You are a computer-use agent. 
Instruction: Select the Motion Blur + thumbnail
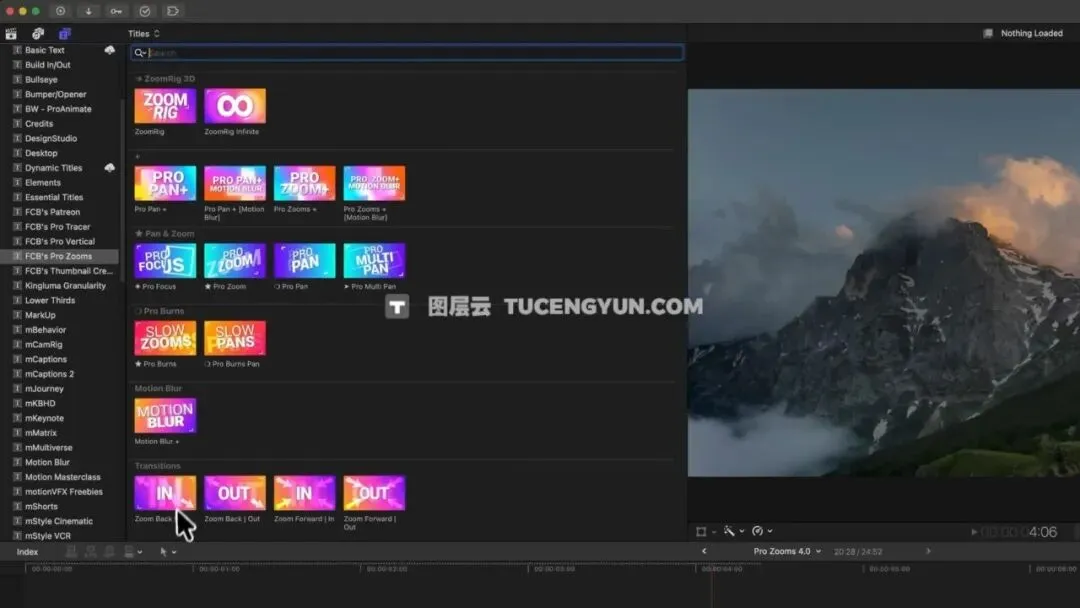165,416
